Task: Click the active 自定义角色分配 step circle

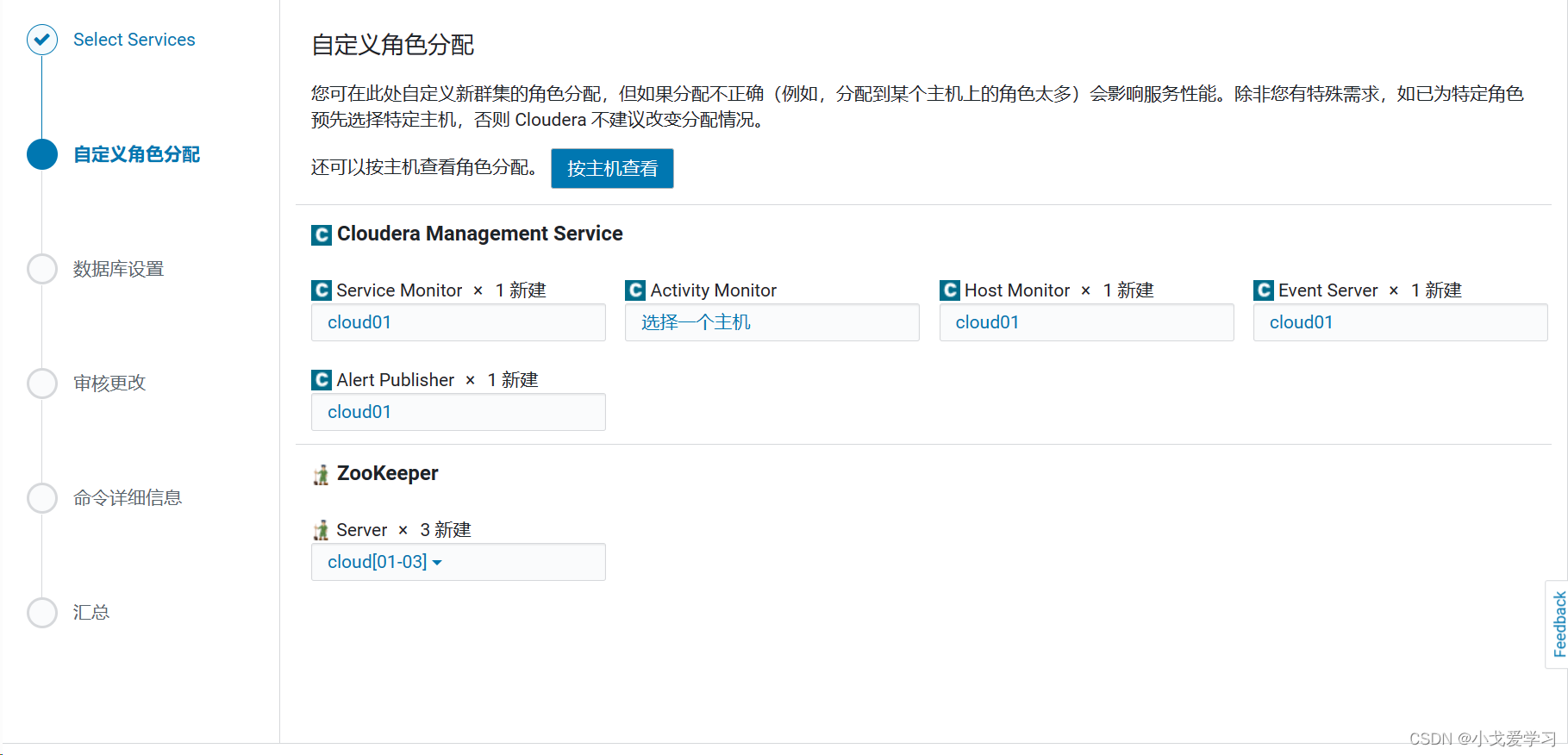Action: coord(42,154)
